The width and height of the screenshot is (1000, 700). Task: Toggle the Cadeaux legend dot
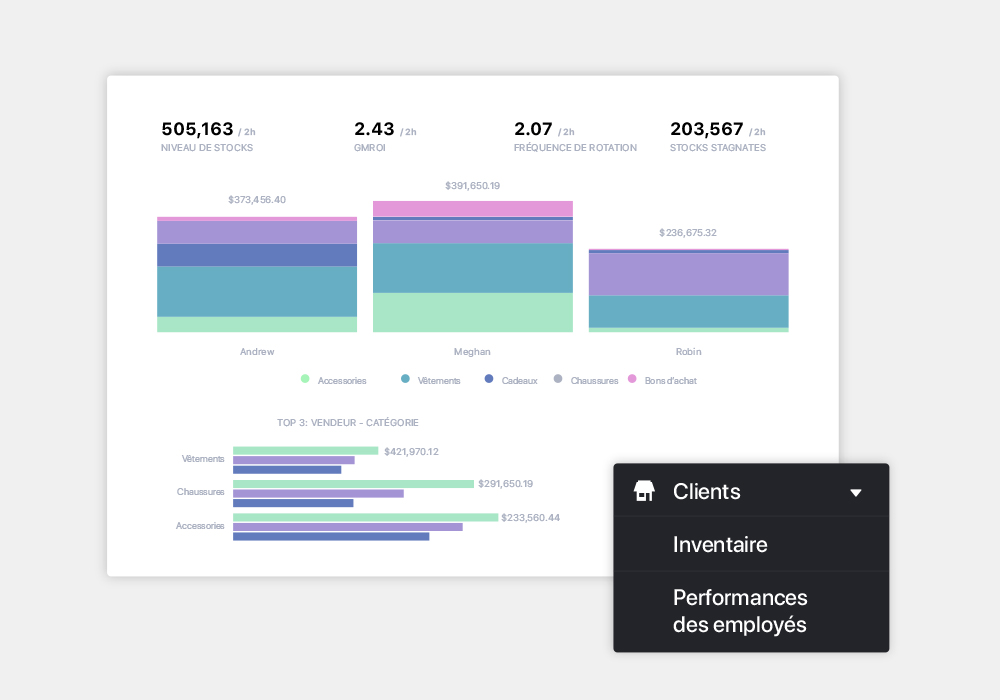488,379
